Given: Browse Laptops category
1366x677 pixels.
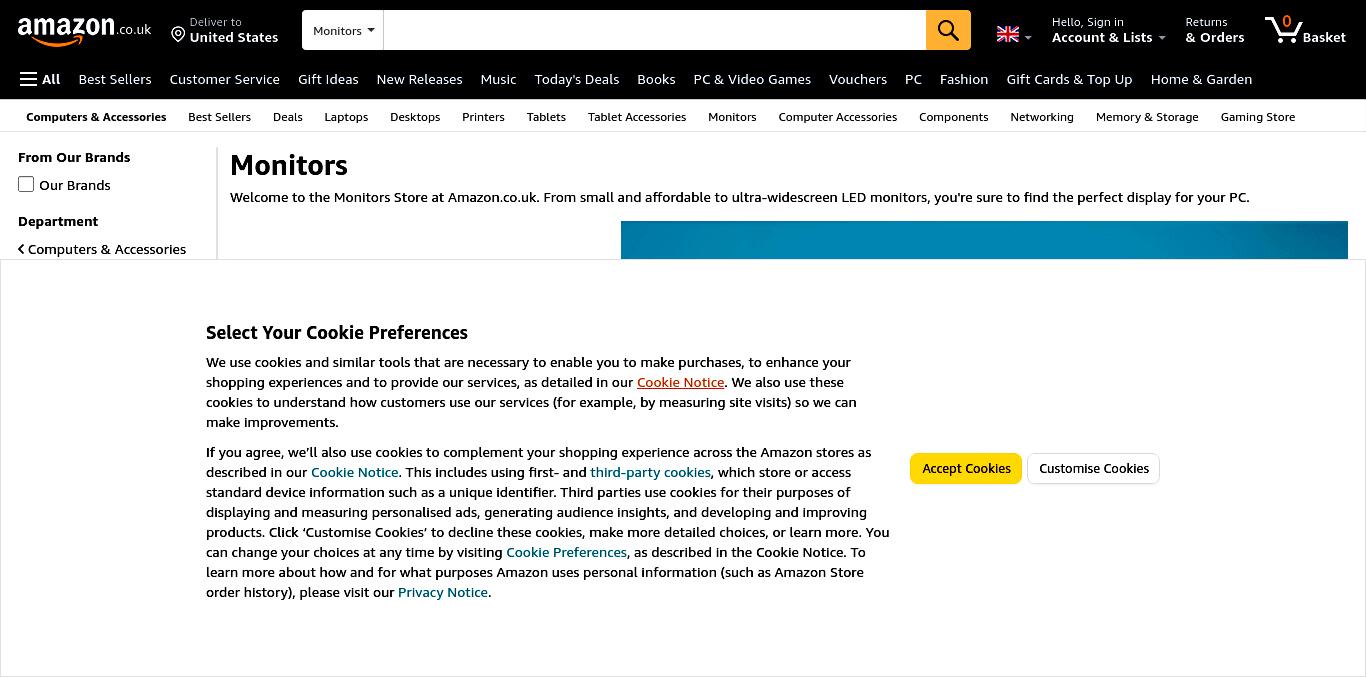Looking at the screenshot, I should pyautogui.click(x=346, y=117).
